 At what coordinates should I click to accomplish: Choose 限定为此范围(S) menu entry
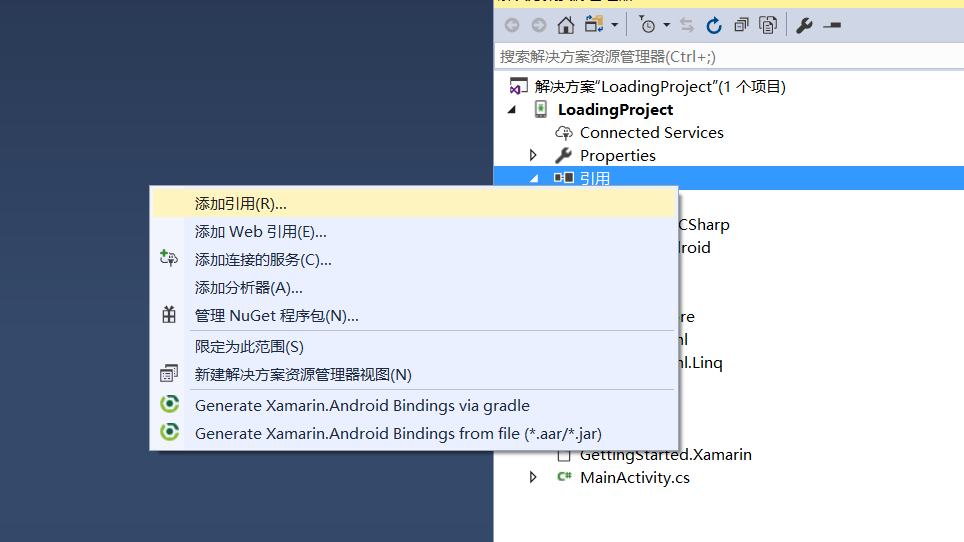tap(414, 347)
